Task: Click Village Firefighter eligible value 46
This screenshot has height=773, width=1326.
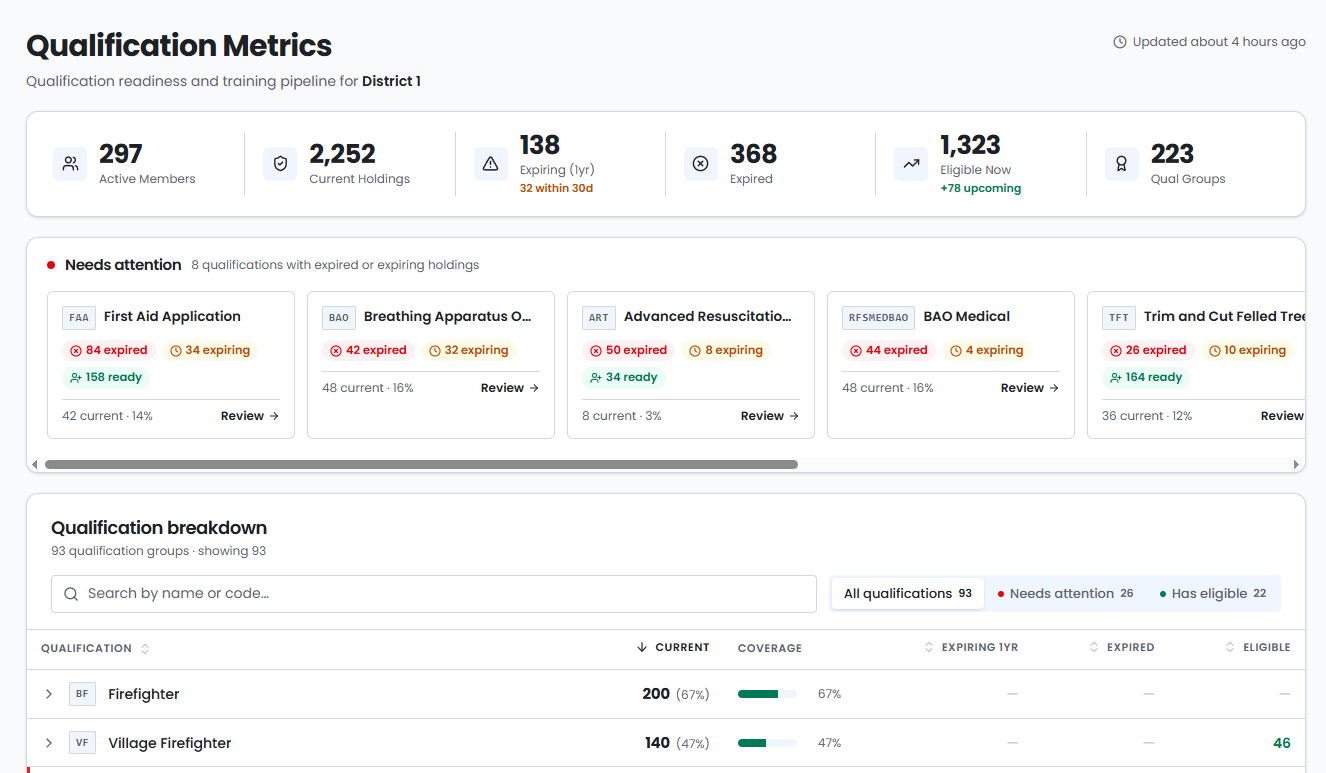Action: (1281, 743)
